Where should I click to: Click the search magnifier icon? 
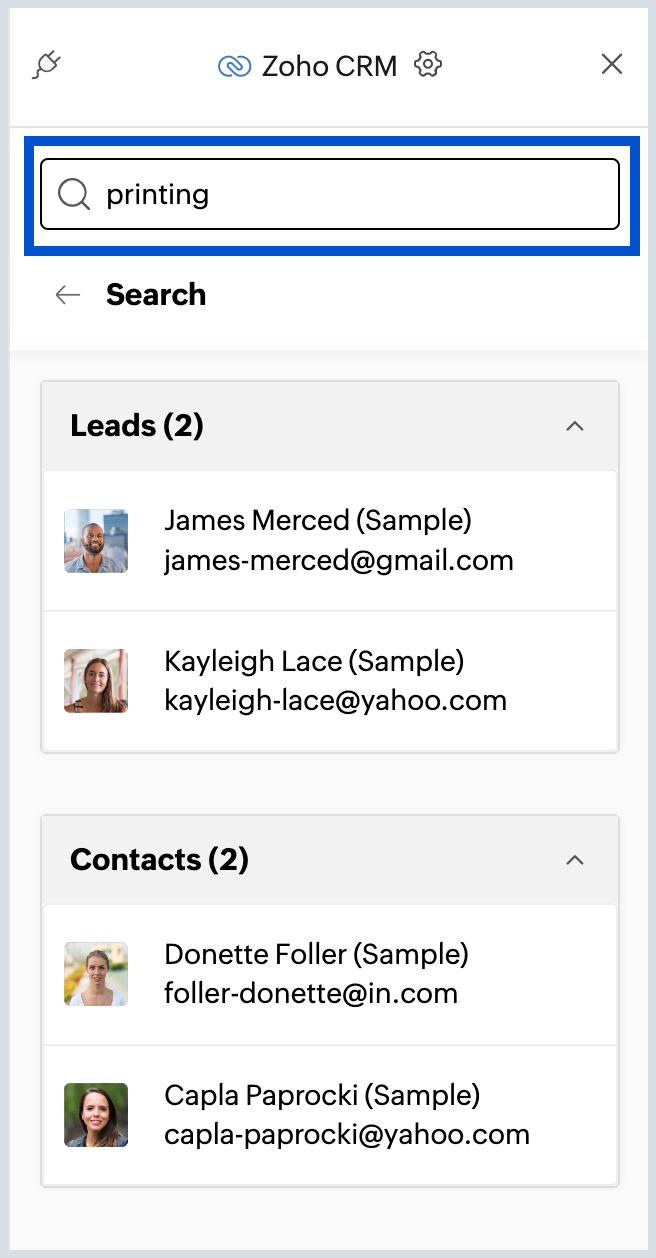tap(74, 194)
